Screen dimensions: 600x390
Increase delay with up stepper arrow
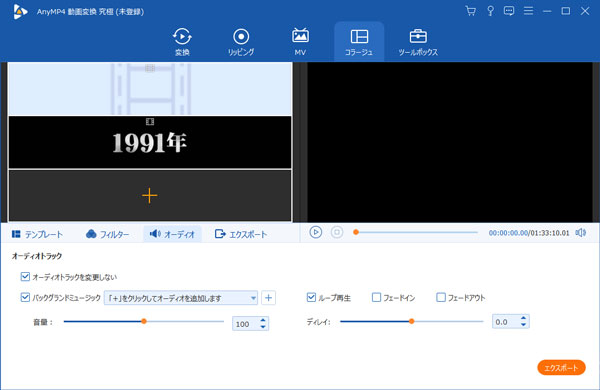click(523, 318)
